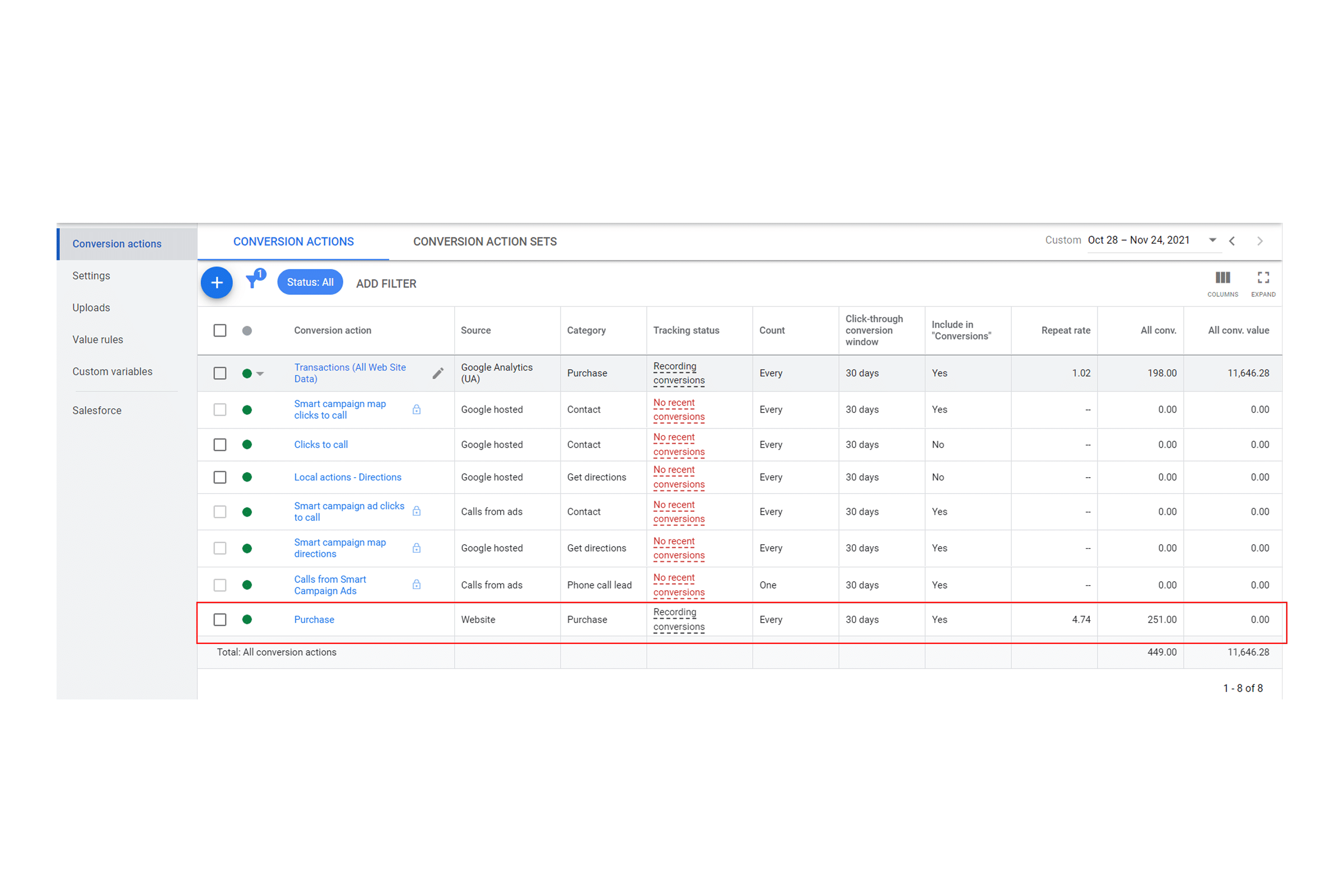Check the select-all header checkbox
Screen dimensions: 1344x896
220,330
